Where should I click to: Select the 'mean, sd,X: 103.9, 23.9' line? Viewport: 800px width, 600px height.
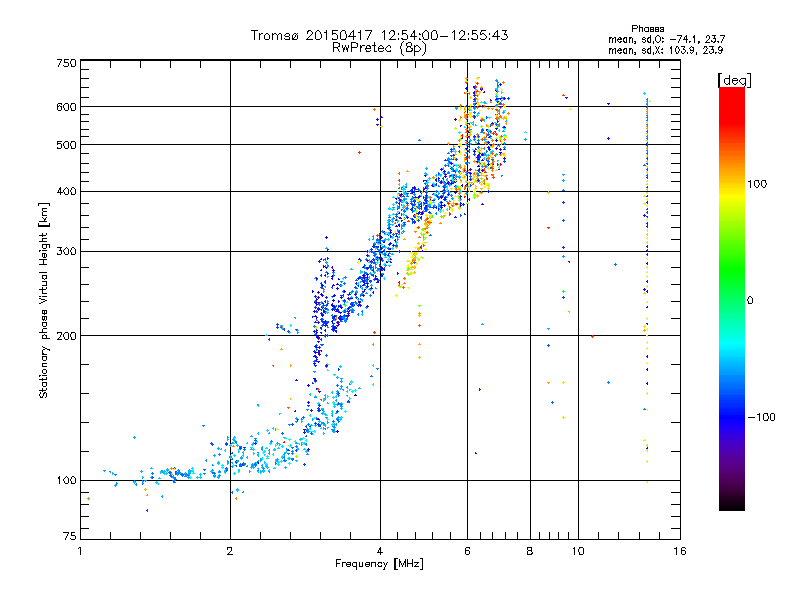(665, 50)
